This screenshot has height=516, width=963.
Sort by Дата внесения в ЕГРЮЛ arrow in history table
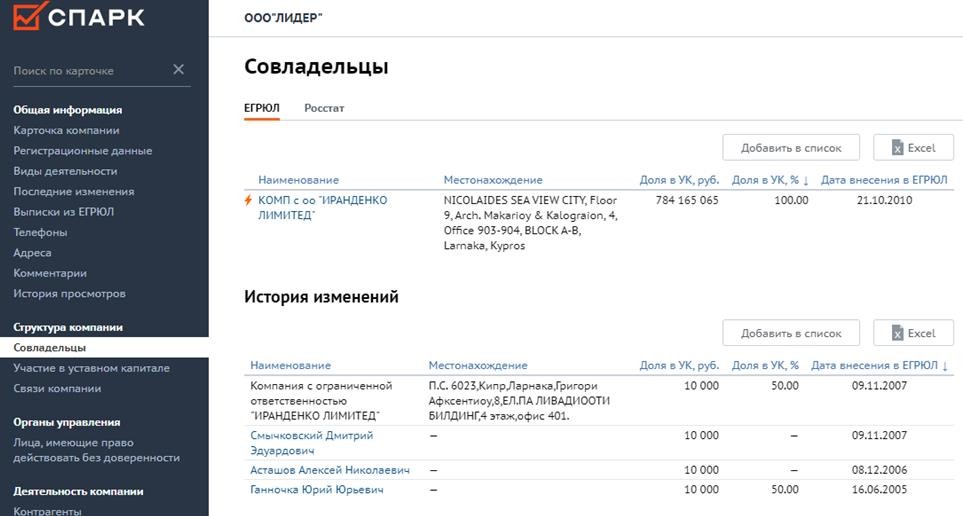[945, 366]
